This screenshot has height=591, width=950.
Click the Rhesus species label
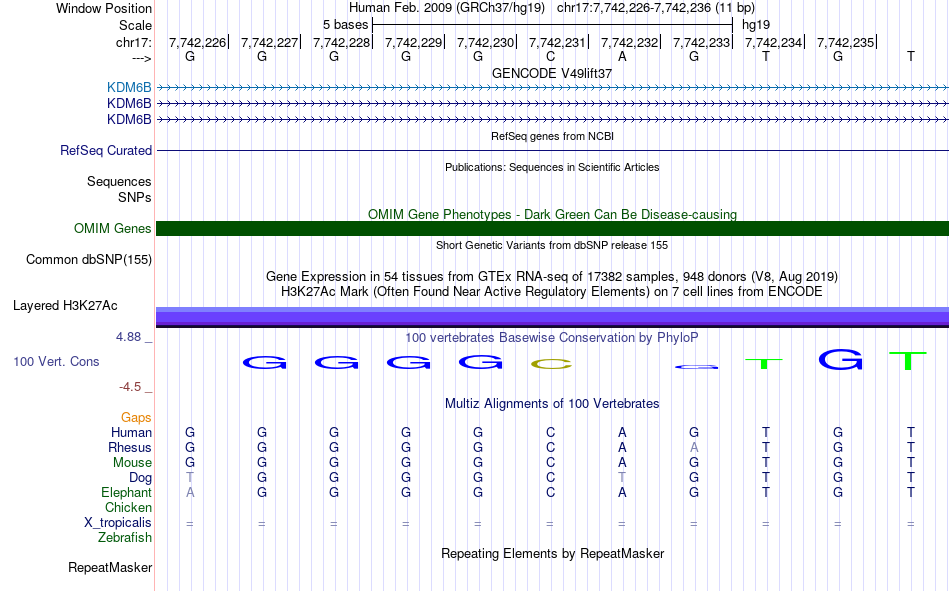(x=130, y=447)
